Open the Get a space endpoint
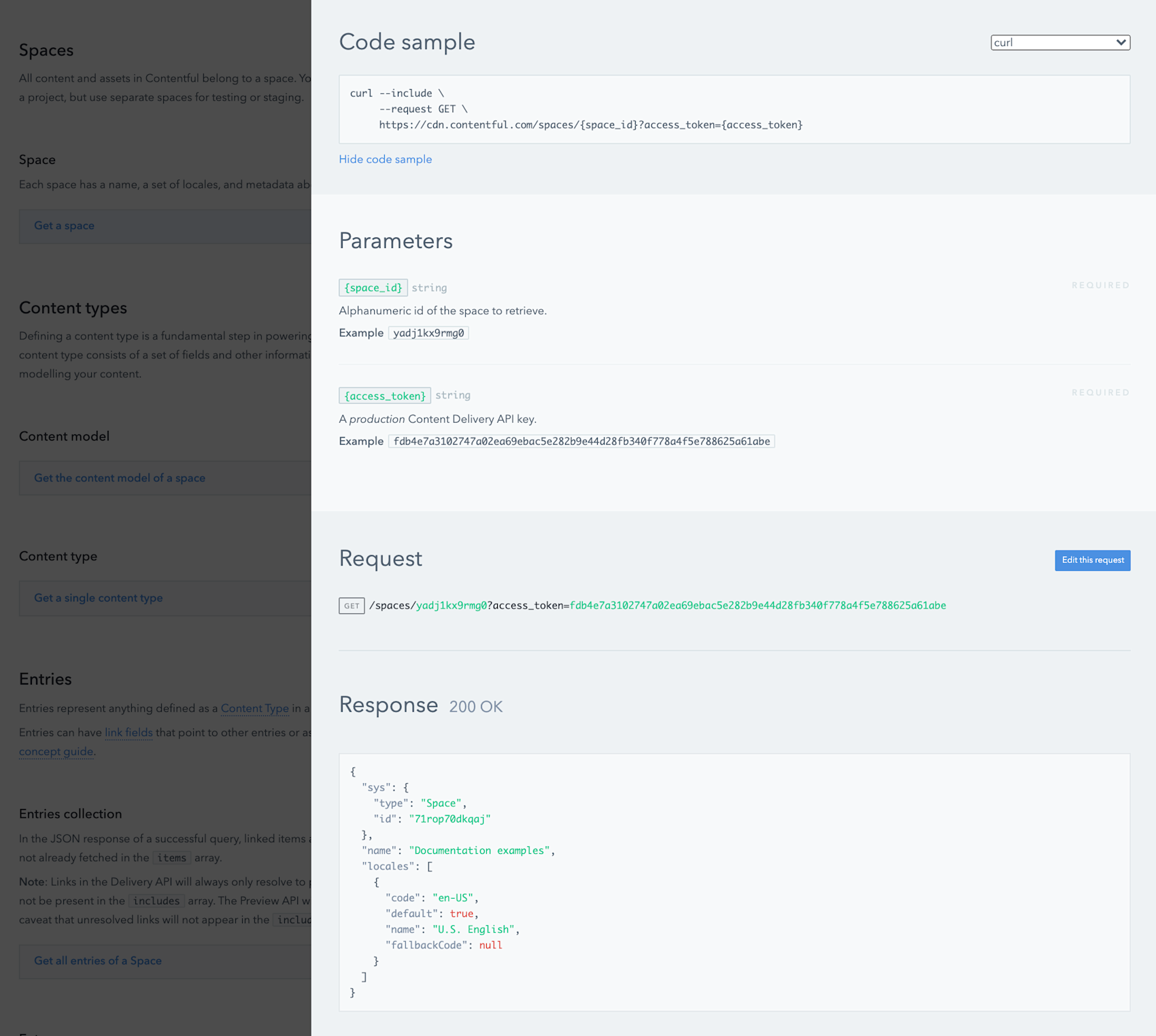This screenshot has height=1036, width=1156. tap(64, 225)
